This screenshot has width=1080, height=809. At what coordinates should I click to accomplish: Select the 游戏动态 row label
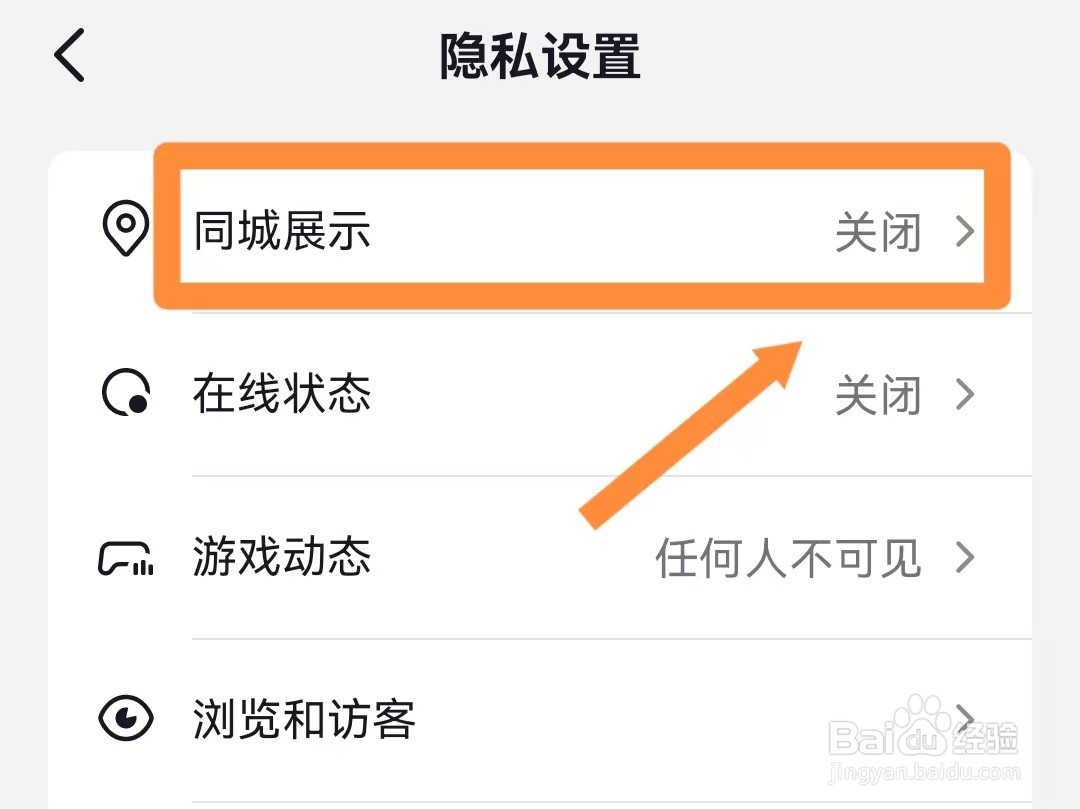coord(282,557)
